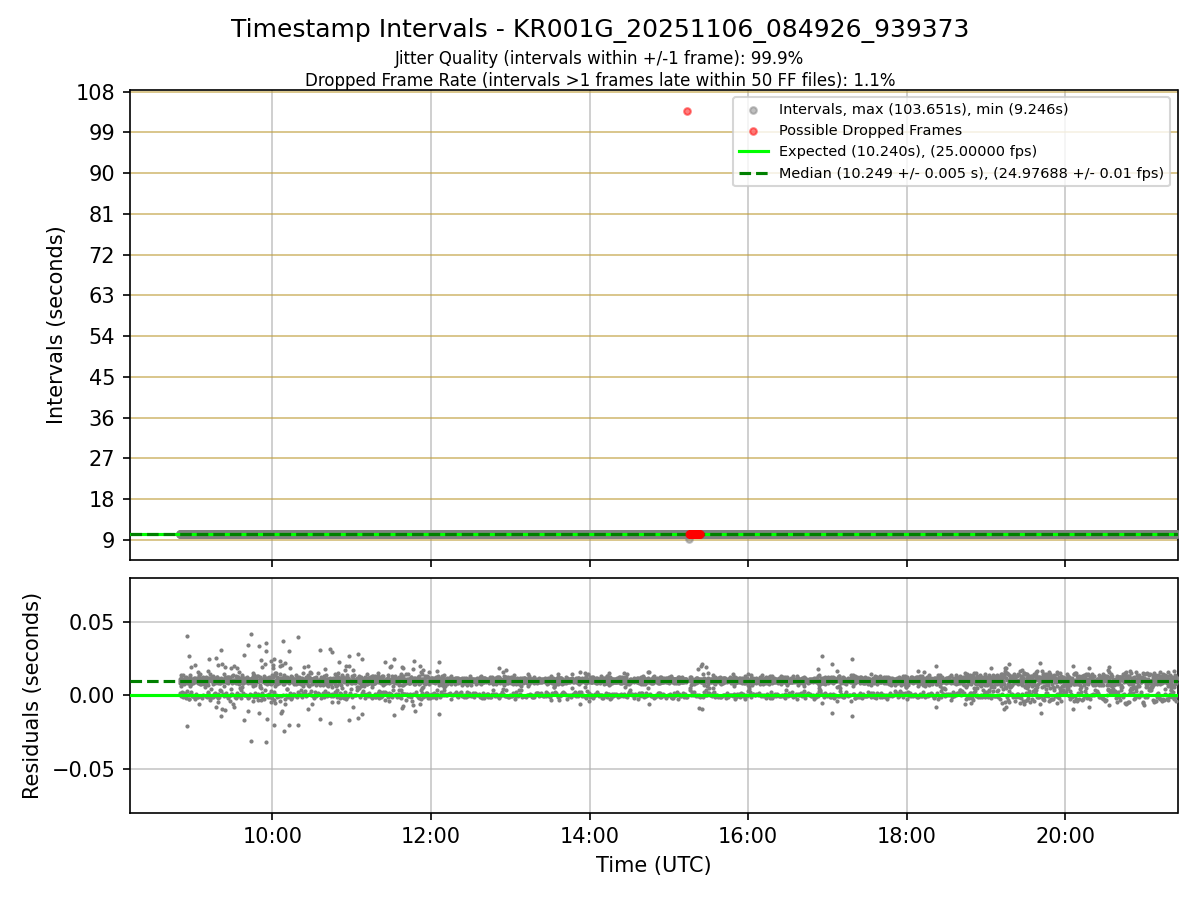Click the '9' y-axis tick label

(111, 540)
